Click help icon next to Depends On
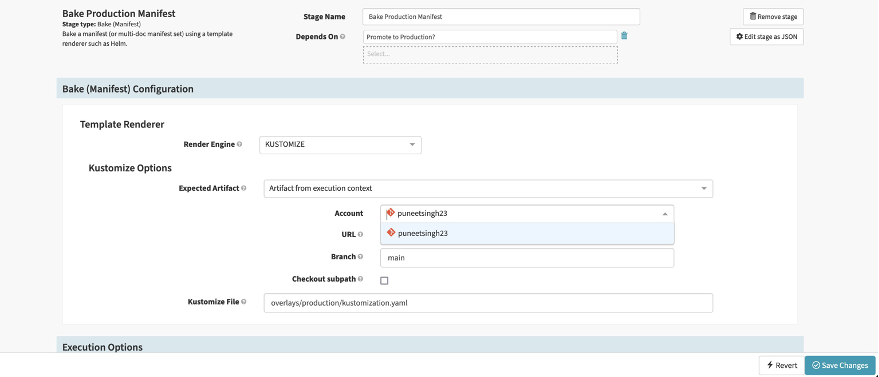The image size is (879, 377). (343, 36)
